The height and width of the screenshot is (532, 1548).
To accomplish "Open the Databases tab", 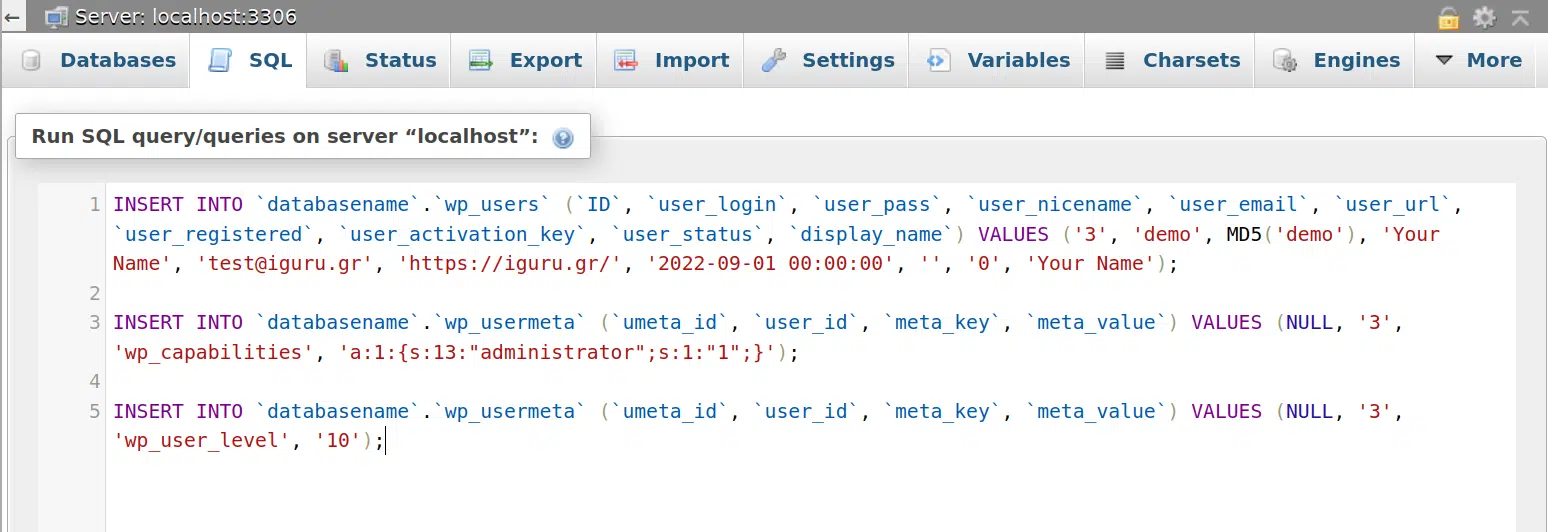I will click(x=97, y=60).
